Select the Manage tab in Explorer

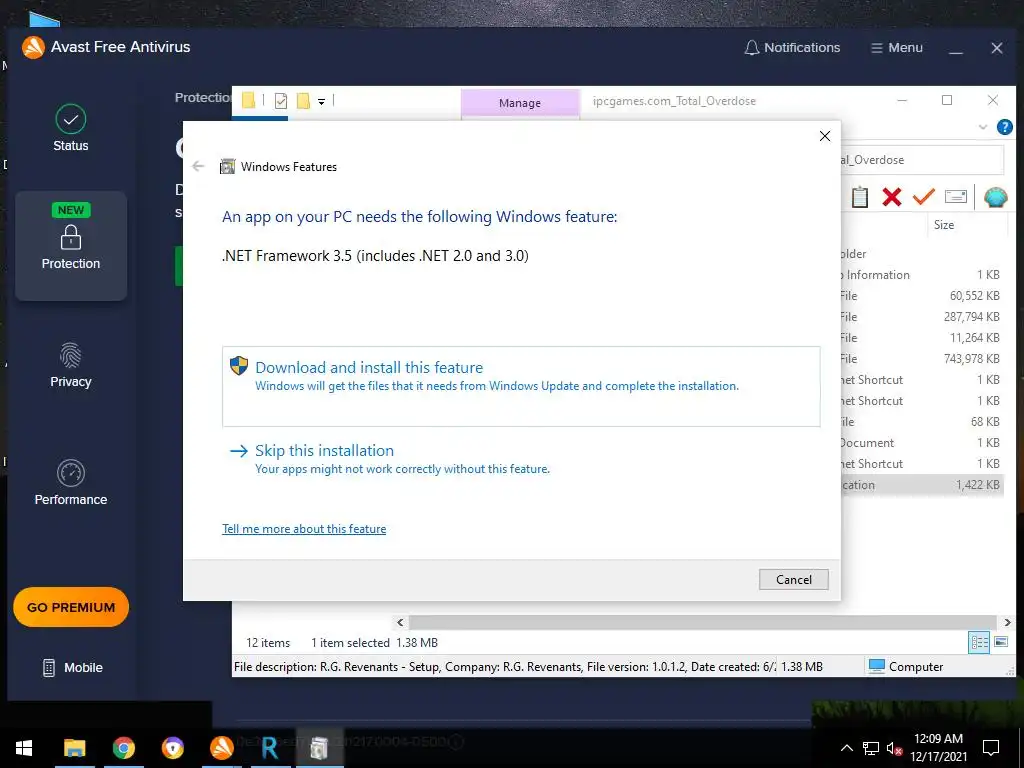(x=520, y=103)
